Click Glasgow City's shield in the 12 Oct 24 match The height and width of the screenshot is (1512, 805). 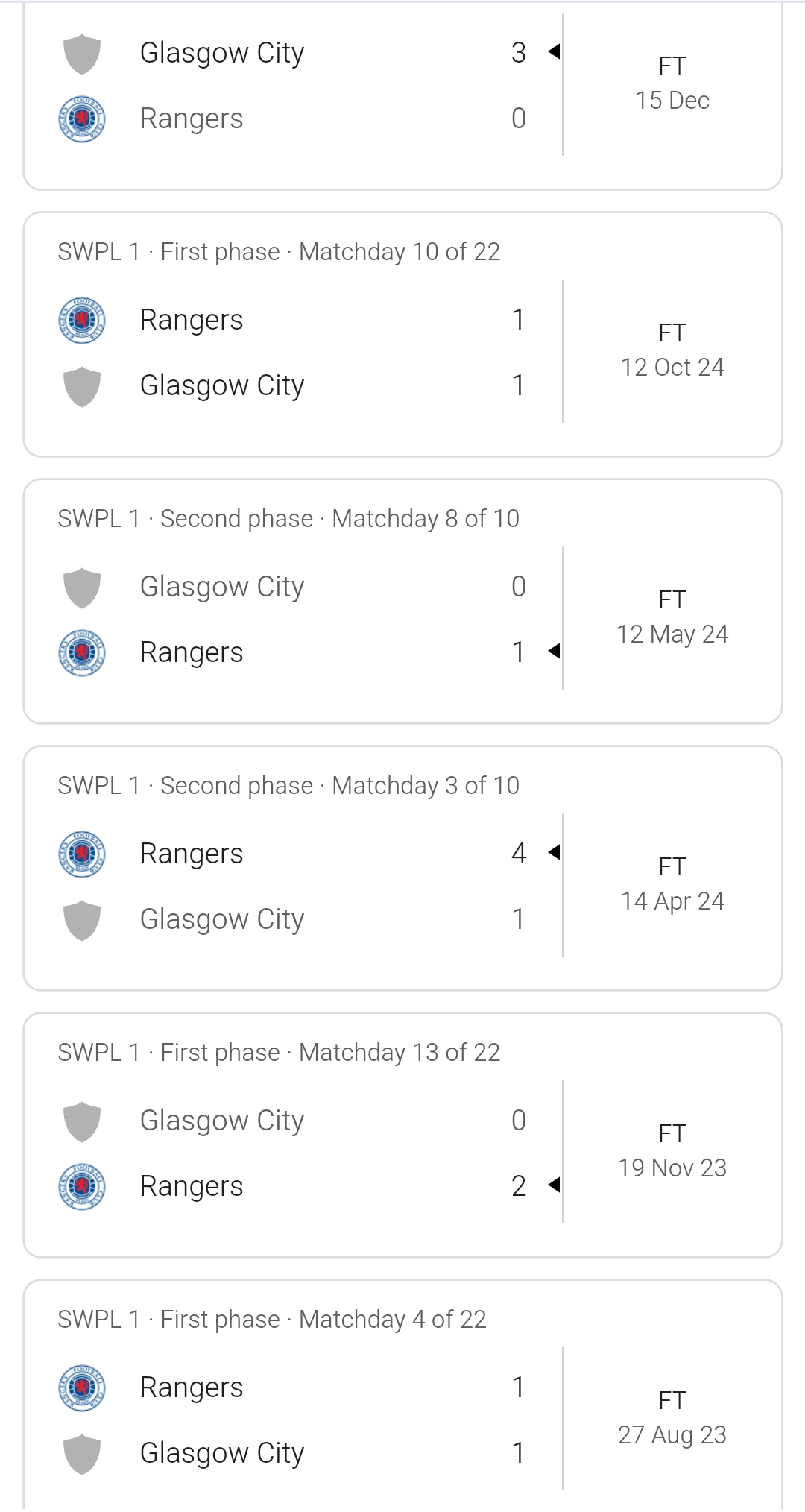tap(82, 386)
